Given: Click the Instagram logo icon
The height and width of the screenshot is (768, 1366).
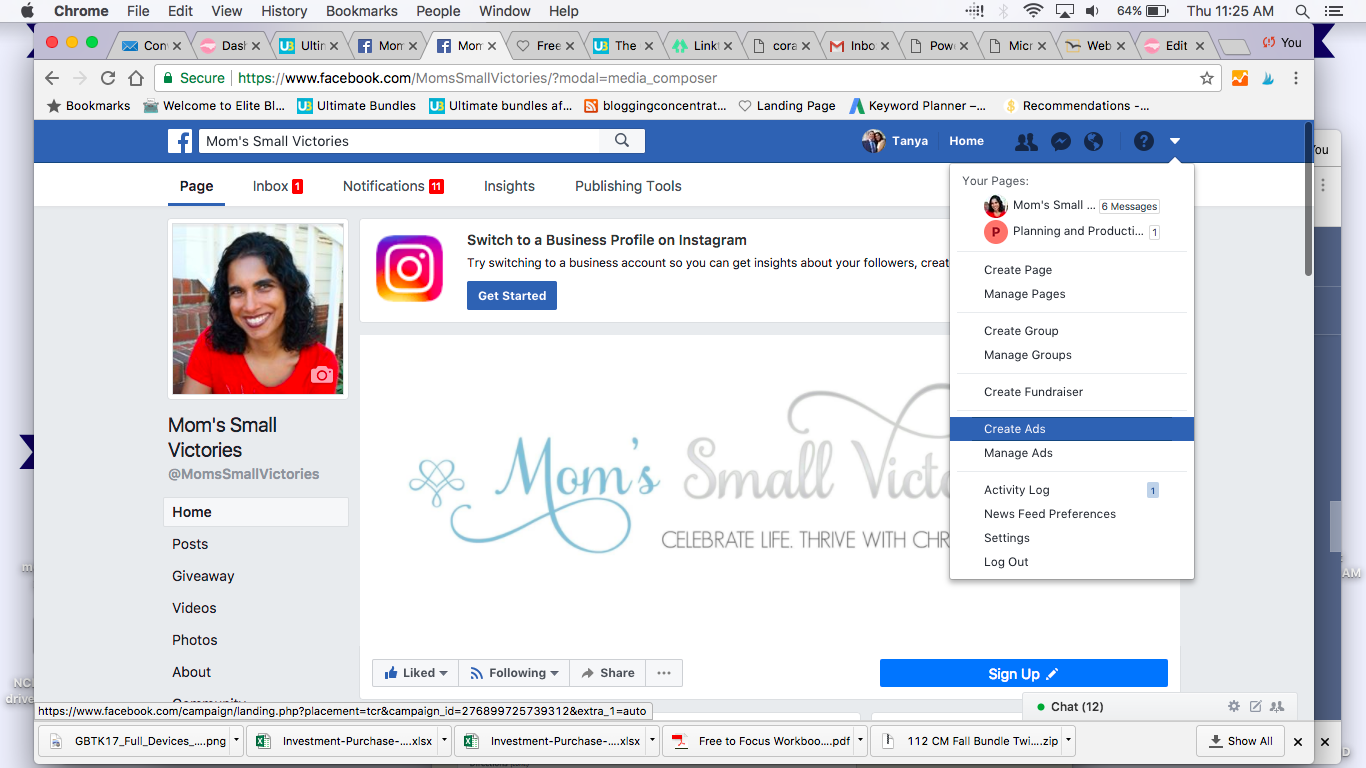Looking at the screenshot, I should point(409,268).
